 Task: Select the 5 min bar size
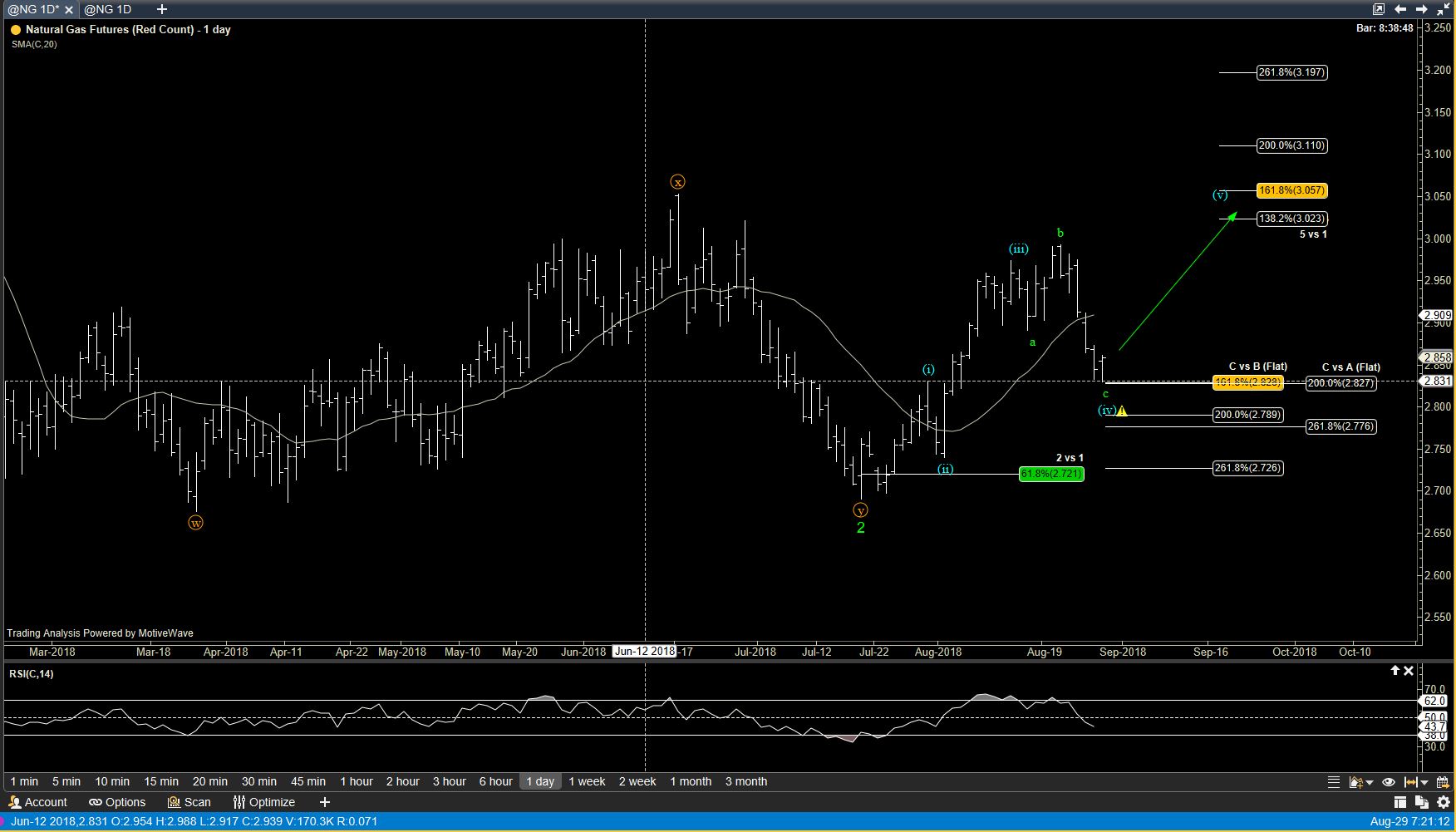pyautogui.click(x=66, y=781)
